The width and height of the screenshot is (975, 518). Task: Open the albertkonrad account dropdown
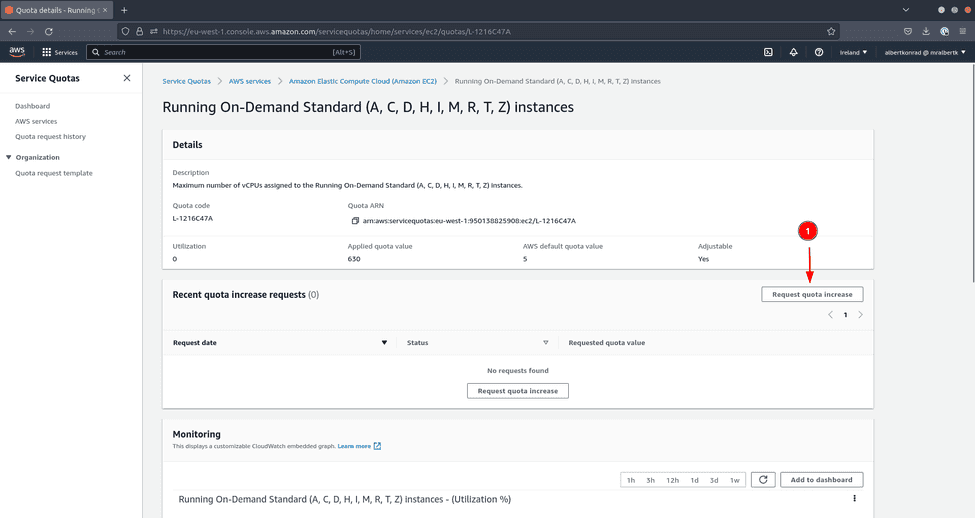click(926, 52)
